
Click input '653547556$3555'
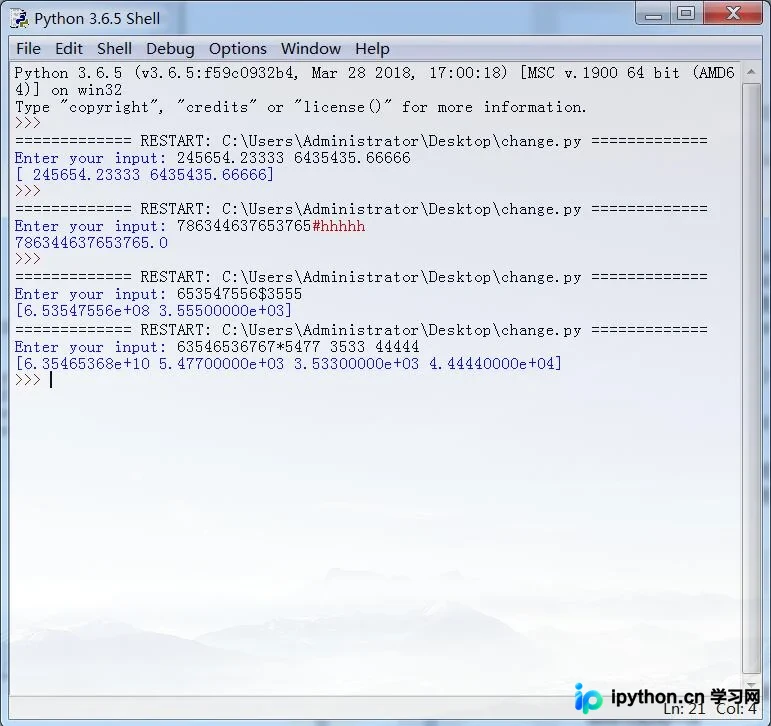tap(239, 294)
